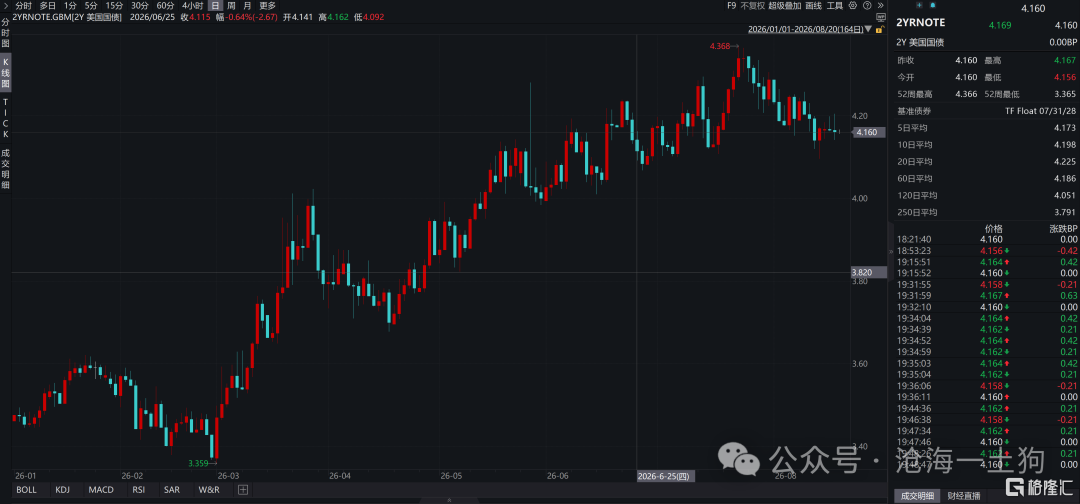Add a new indicator with plus-box icon
The width and height of the screenshot is (1080, 504).
tap(242, 490)
